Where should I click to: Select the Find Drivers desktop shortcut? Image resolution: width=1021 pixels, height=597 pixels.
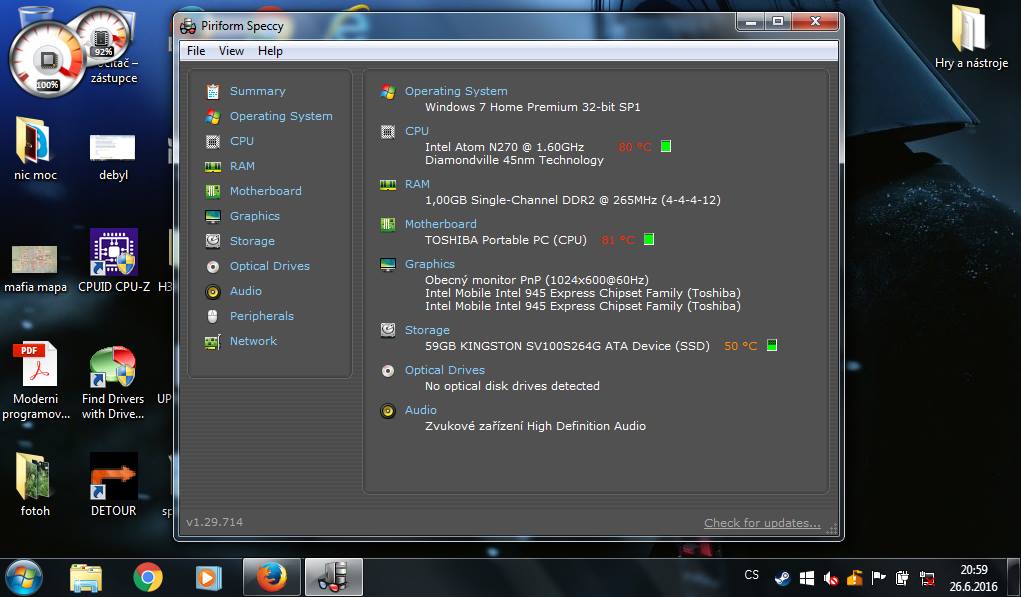[113, 383]
